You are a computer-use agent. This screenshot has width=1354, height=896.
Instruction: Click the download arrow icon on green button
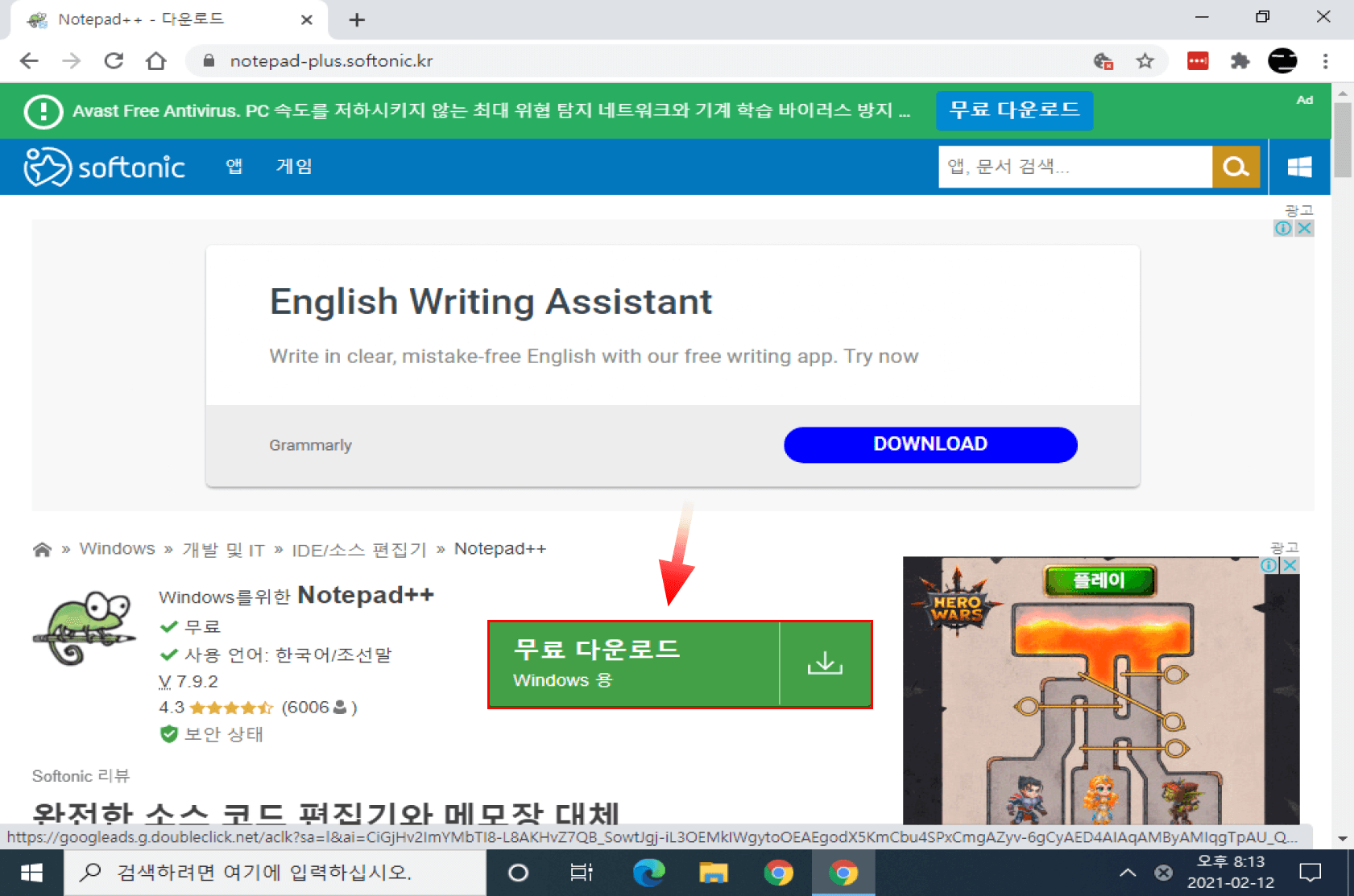(825, 664)
